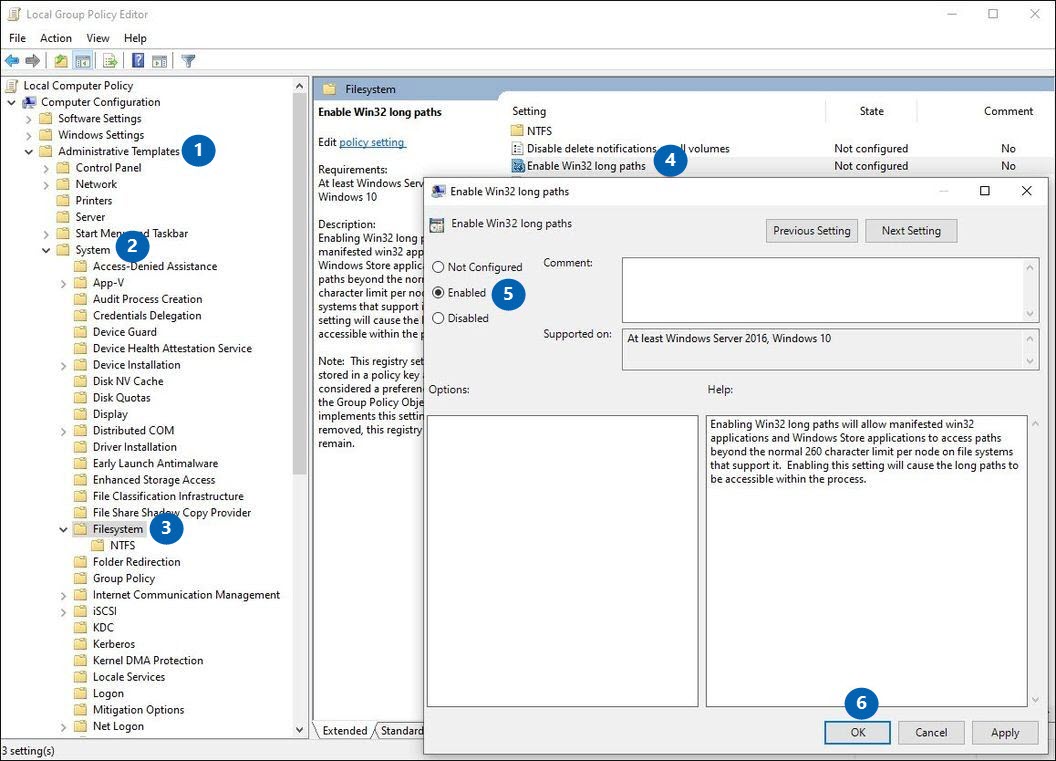The width and height of the screenshot is (1056, 761).
Task: Collapse the System node
Action: [46, 250]
